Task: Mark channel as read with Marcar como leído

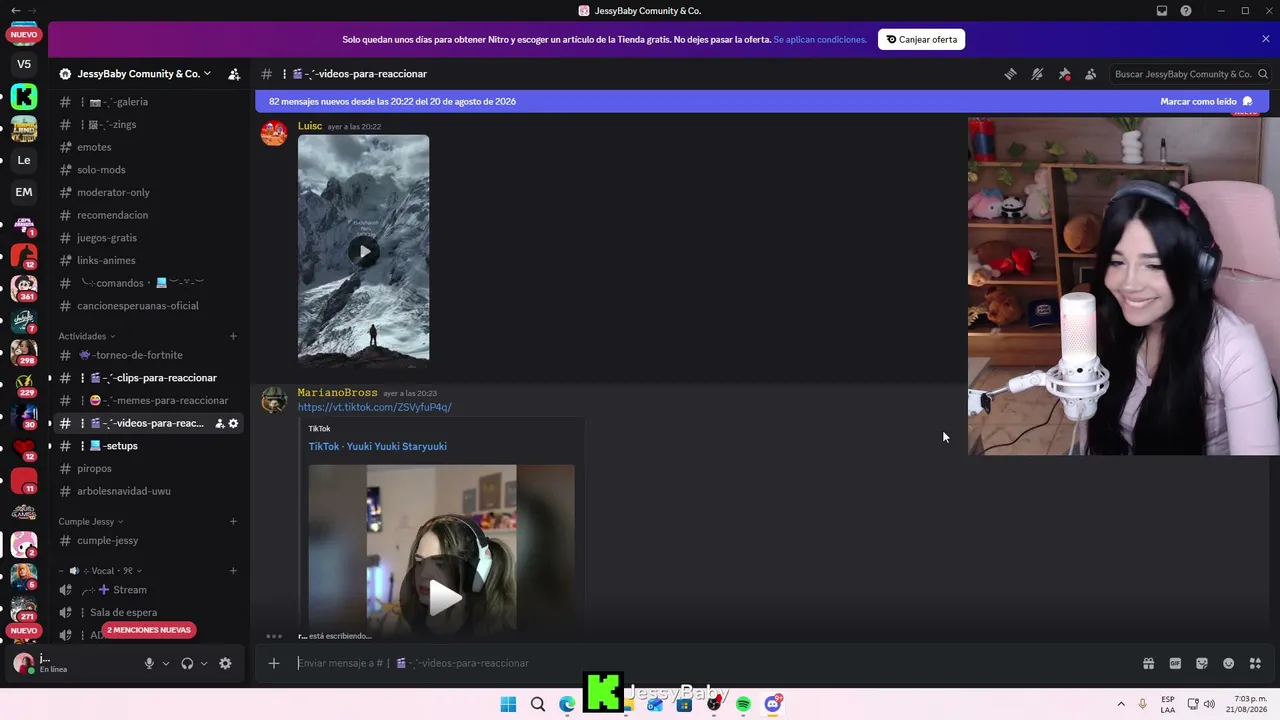Action: [1206, 101]
